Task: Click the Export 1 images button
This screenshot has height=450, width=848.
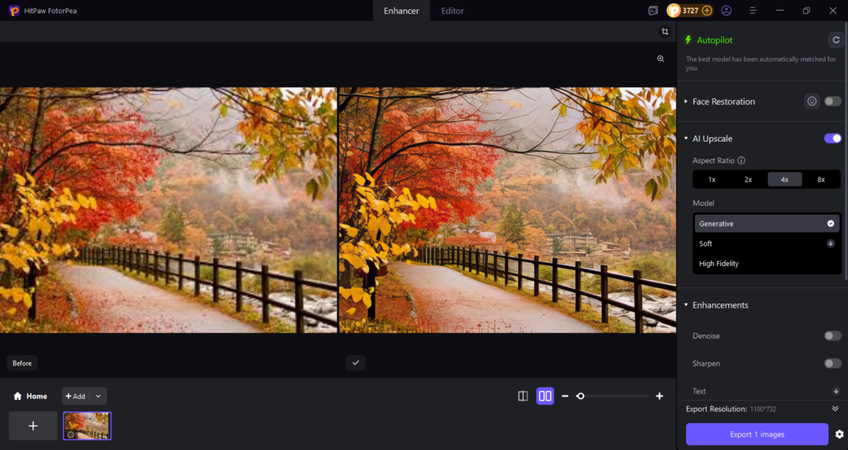Action: (757, 434)
